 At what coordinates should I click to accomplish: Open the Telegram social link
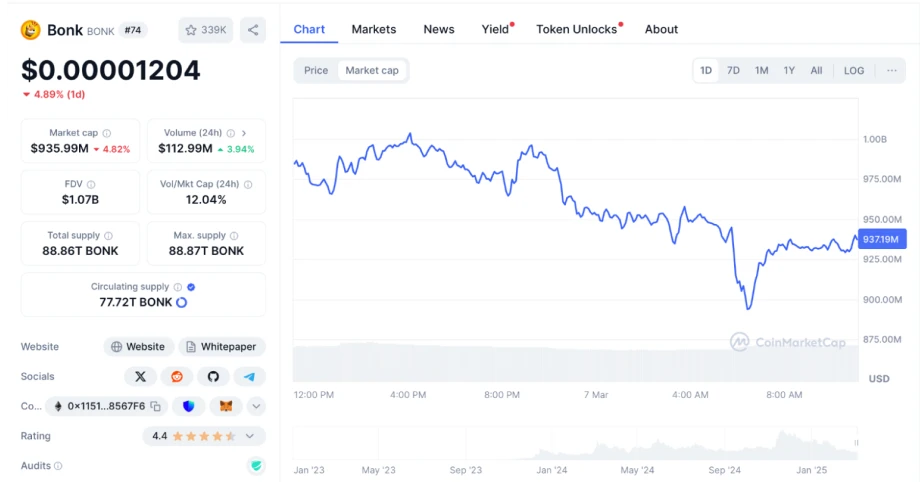coord(249,376)
